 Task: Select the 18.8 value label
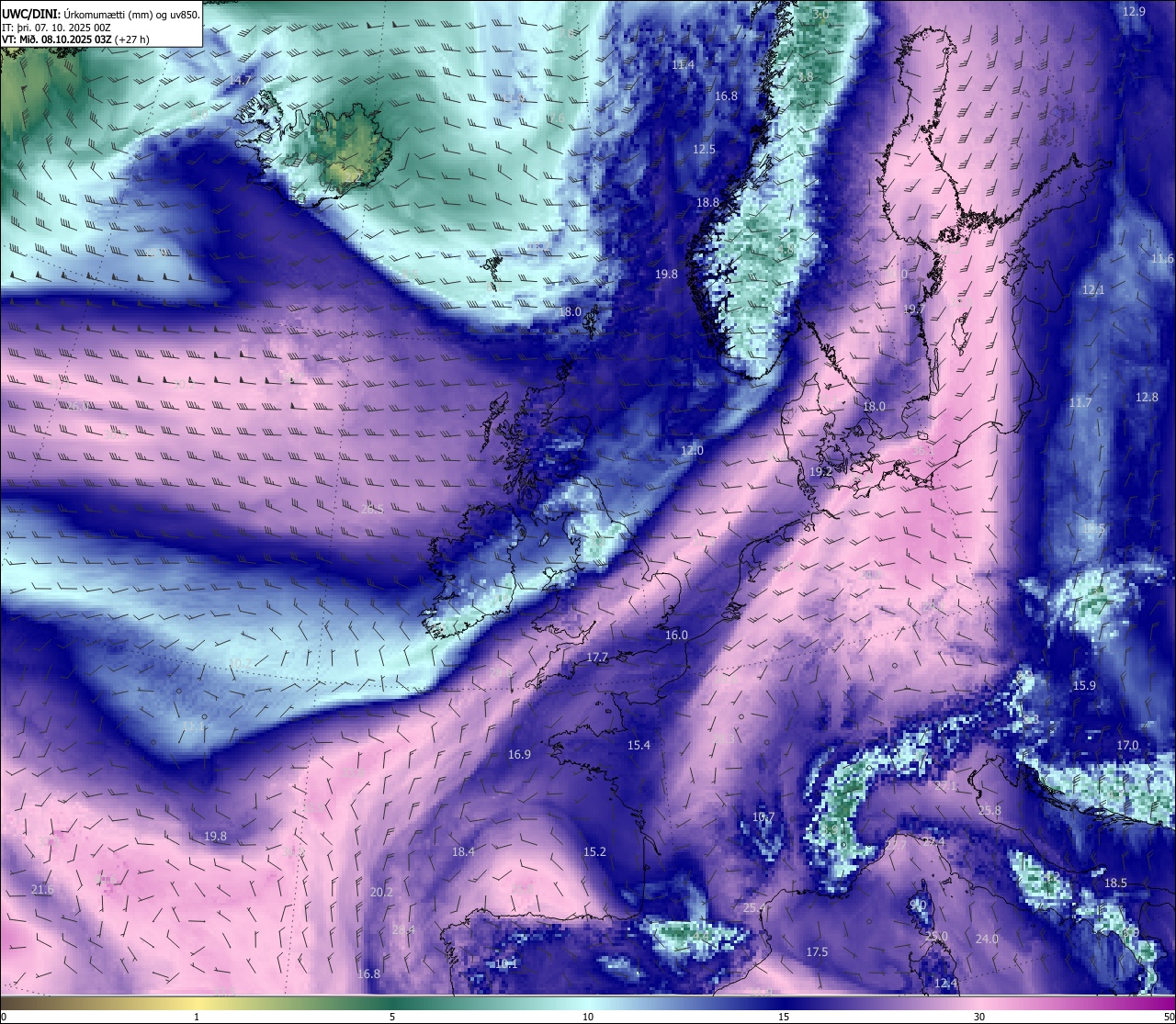707,202
